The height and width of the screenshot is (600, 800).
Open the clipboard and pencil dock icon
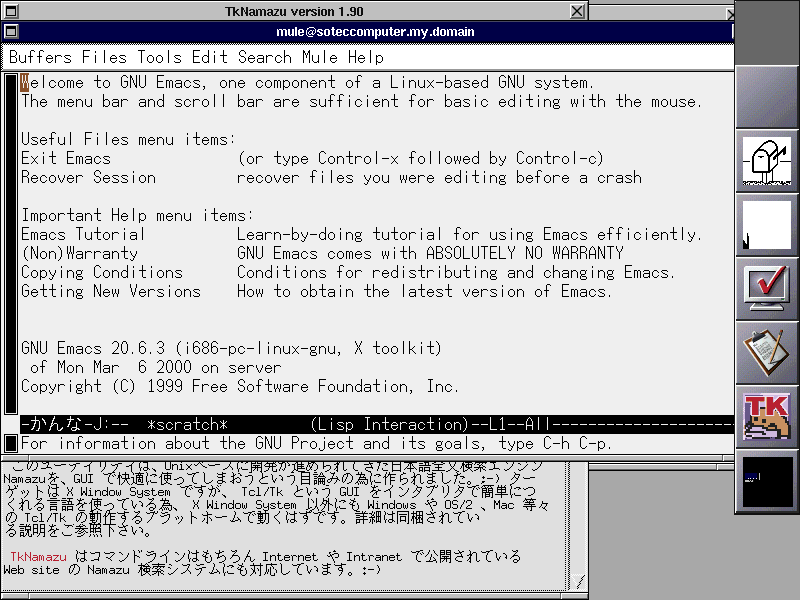pos(767,353)
